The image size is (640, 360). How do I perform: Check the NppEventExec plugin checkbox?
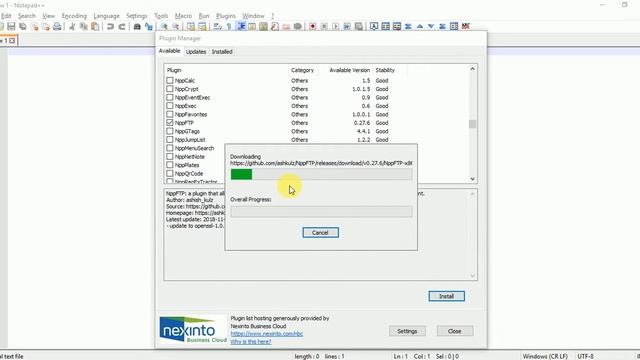(170, 98)
